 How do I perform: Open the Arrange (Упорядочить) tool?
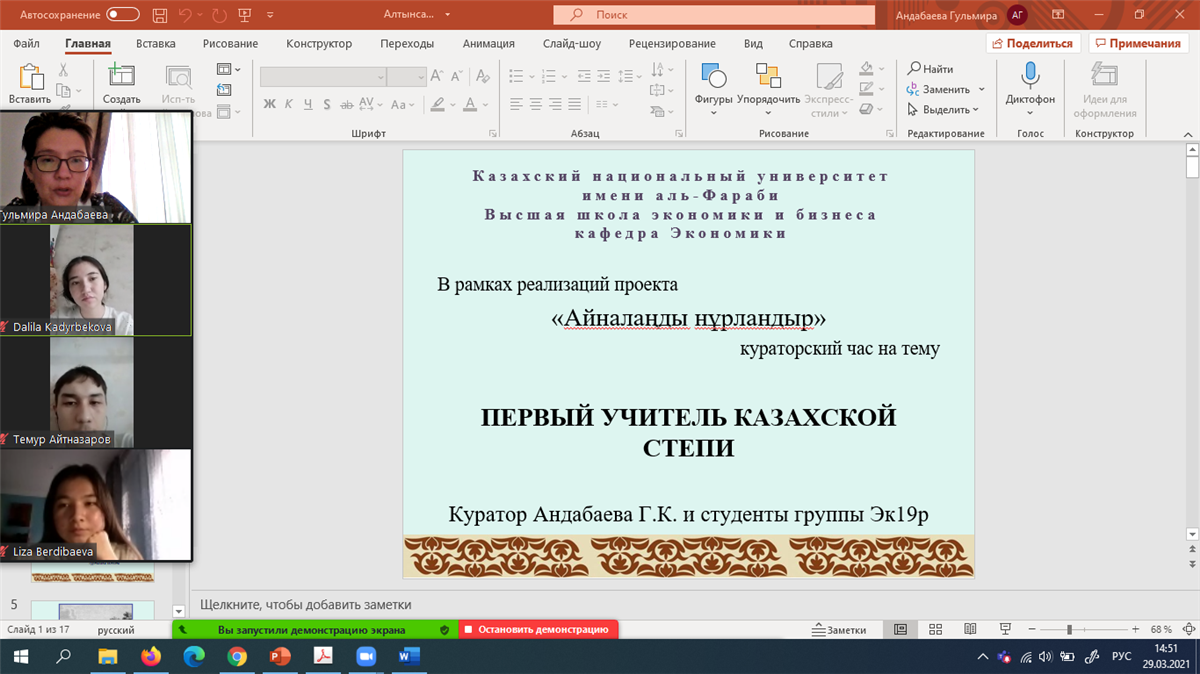(768, 77)
